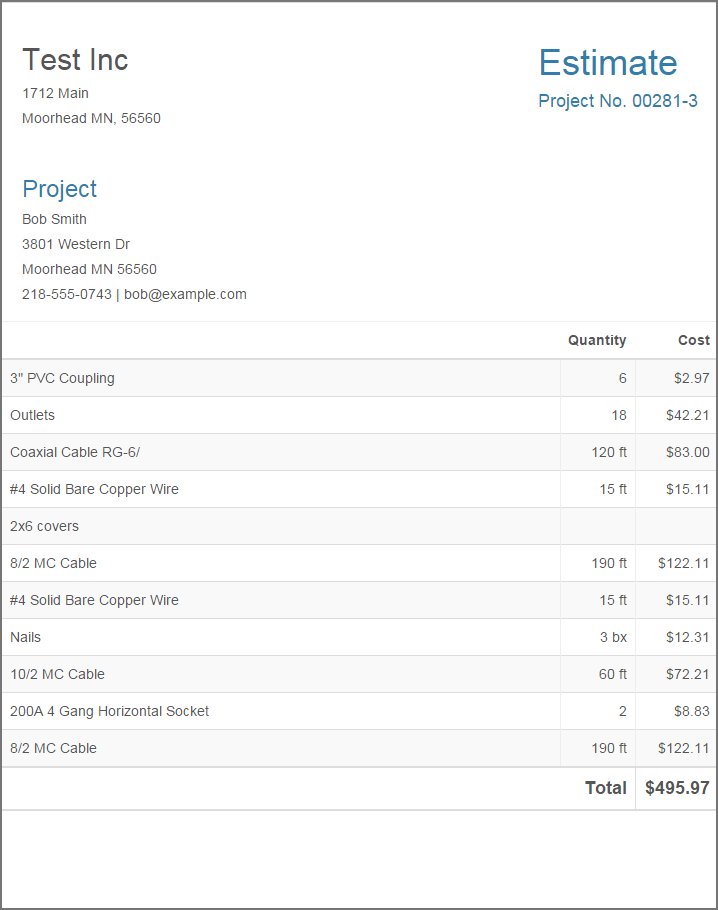
Task: Select the $495.97 total amount
Action: coord(677,788)
